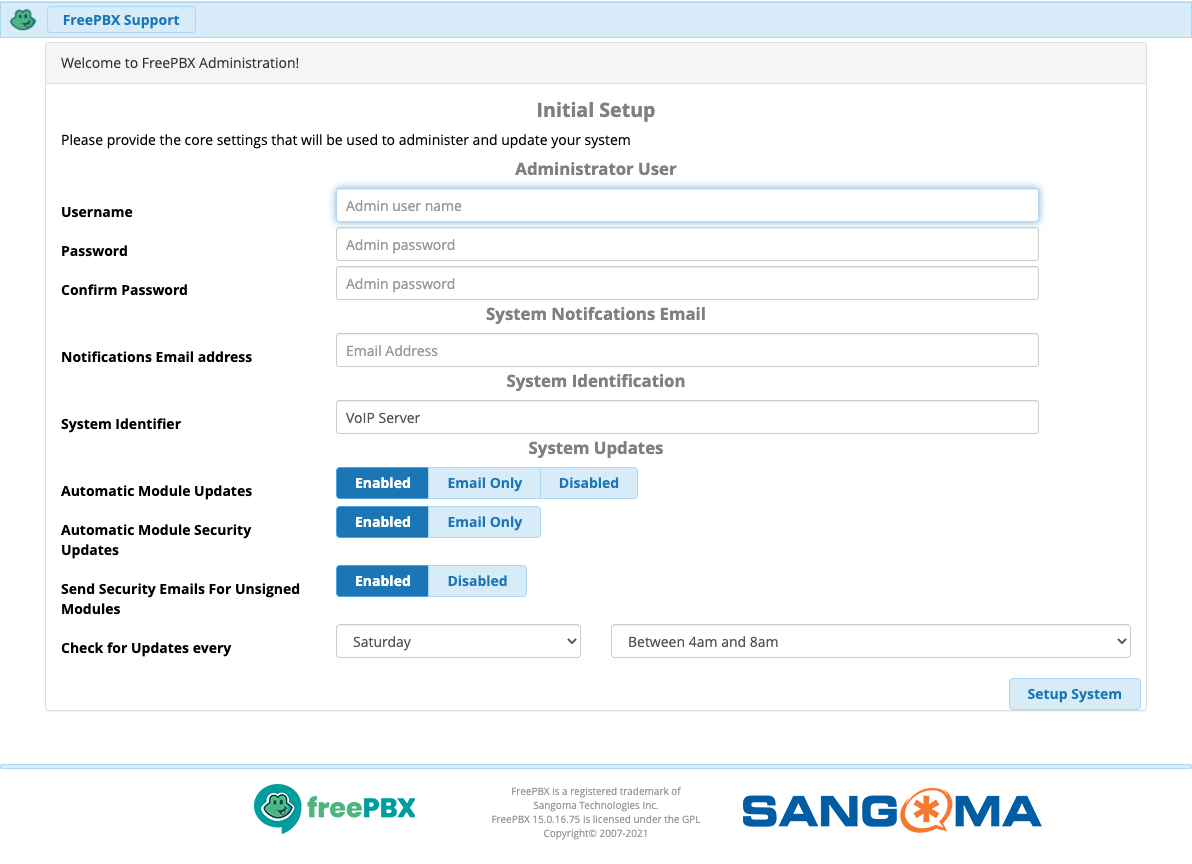Click the Welcome to FreePBX Administration heading

click(x=180, y=63)
